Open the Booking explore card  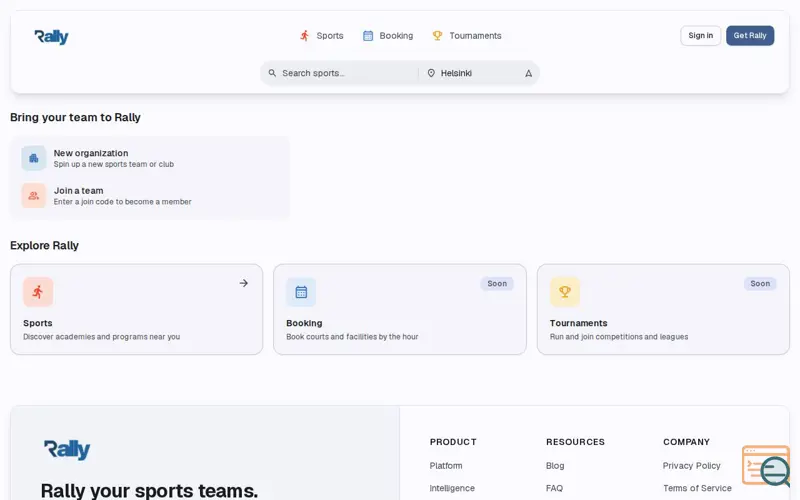point(400,309)
